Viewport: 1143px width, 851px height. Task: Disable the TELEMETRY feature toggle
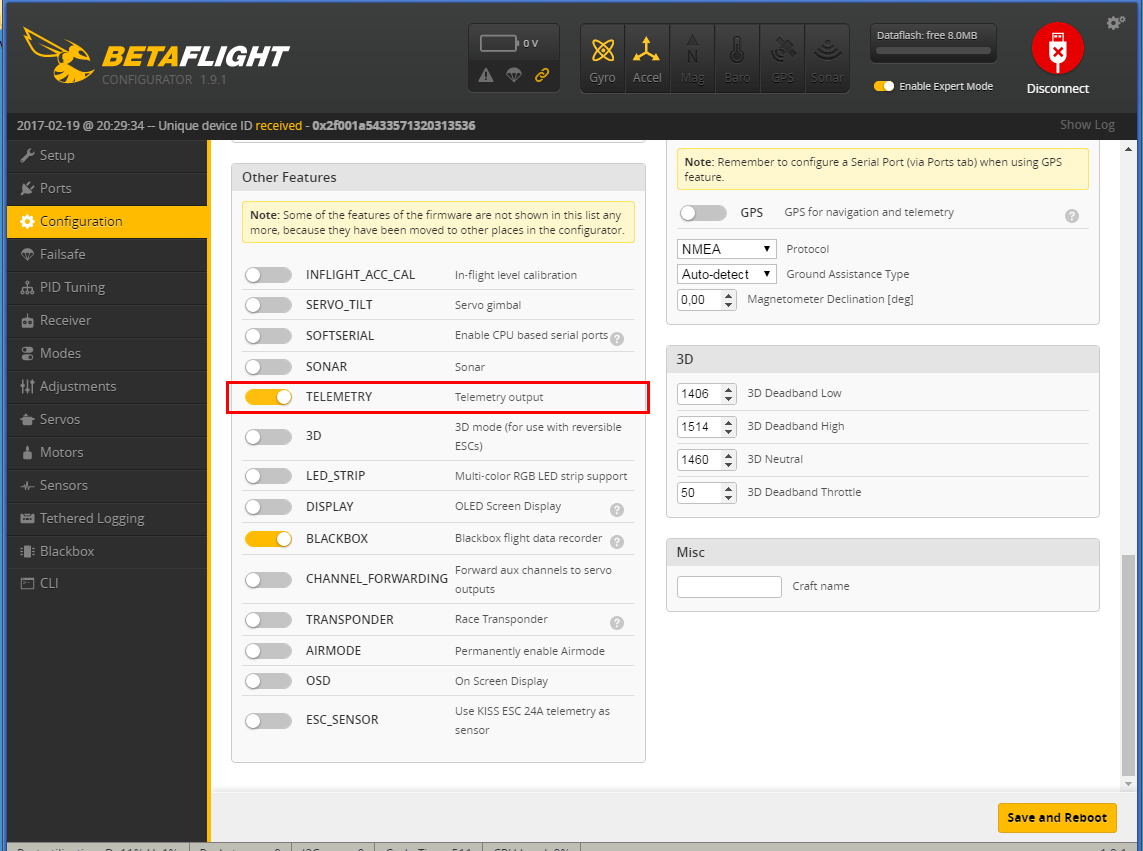(x=268, y=397)
